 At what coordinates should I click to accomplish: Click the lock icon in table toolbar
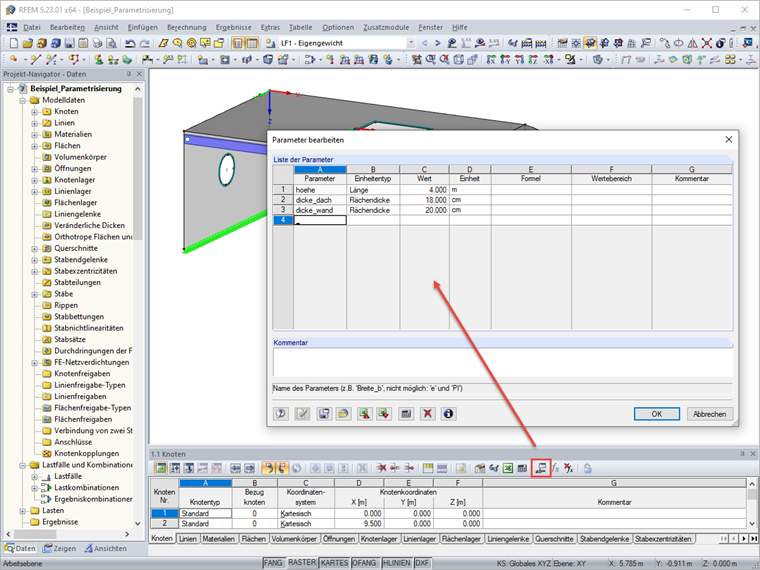[587, 468]
